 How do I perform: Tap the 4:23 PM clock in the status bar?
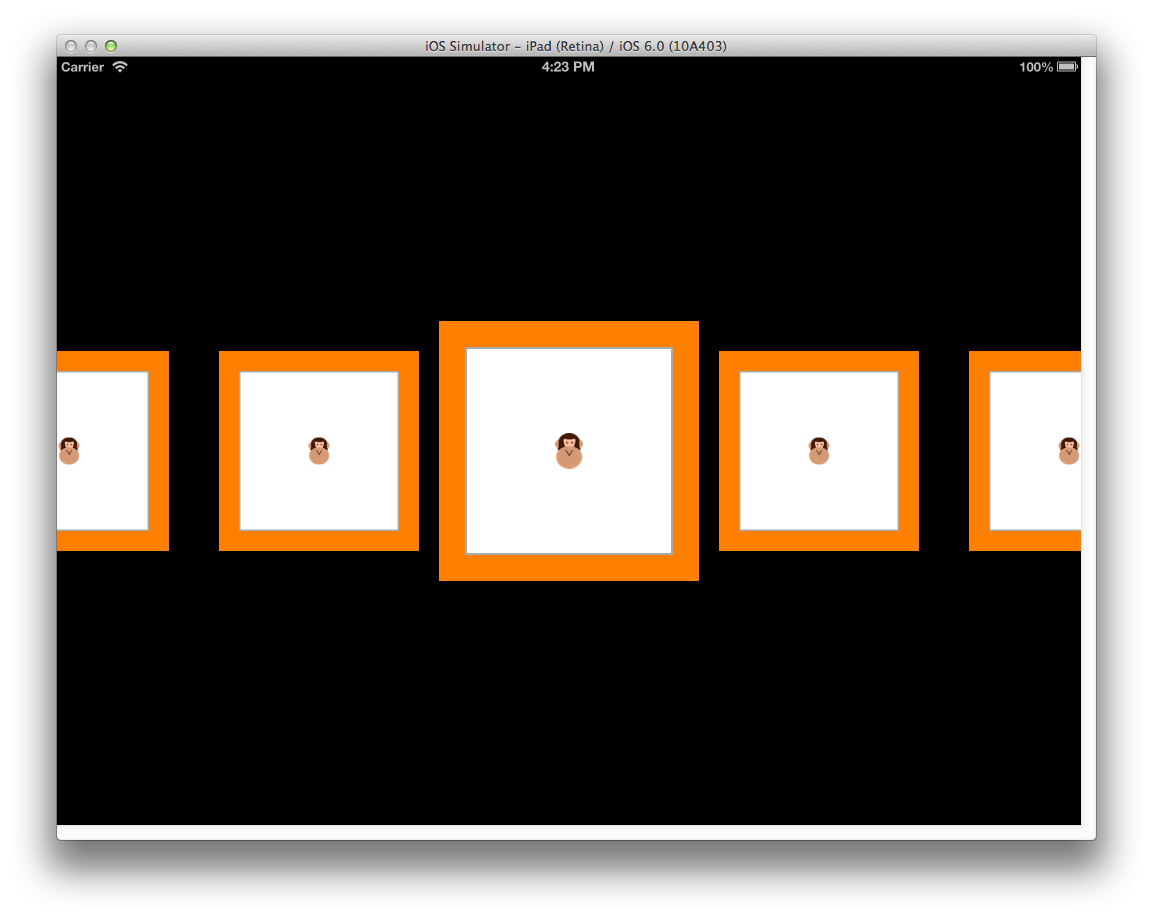coord(568,66)
